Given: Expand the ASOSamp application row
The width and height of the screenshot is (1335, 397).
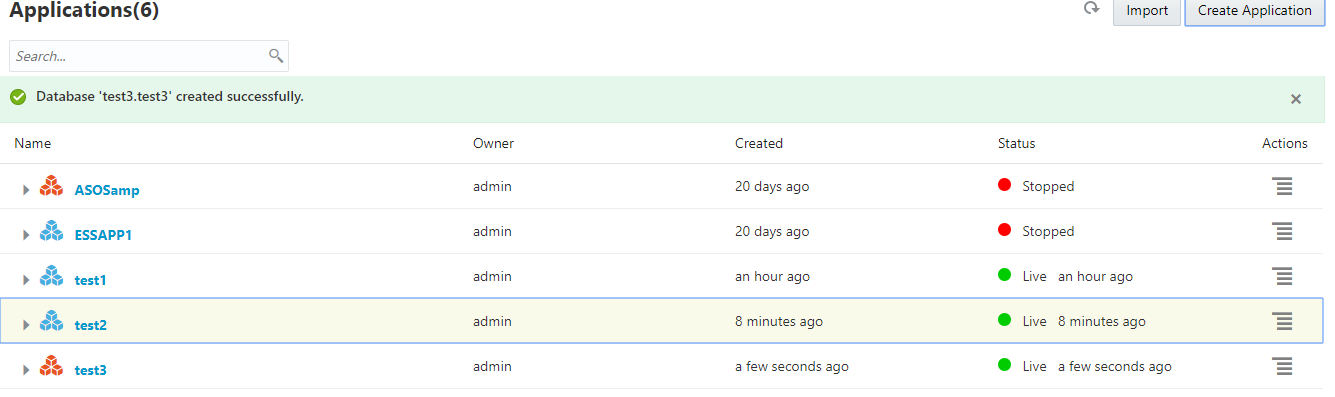Looking at the screenshot, I should click(26, 189).
